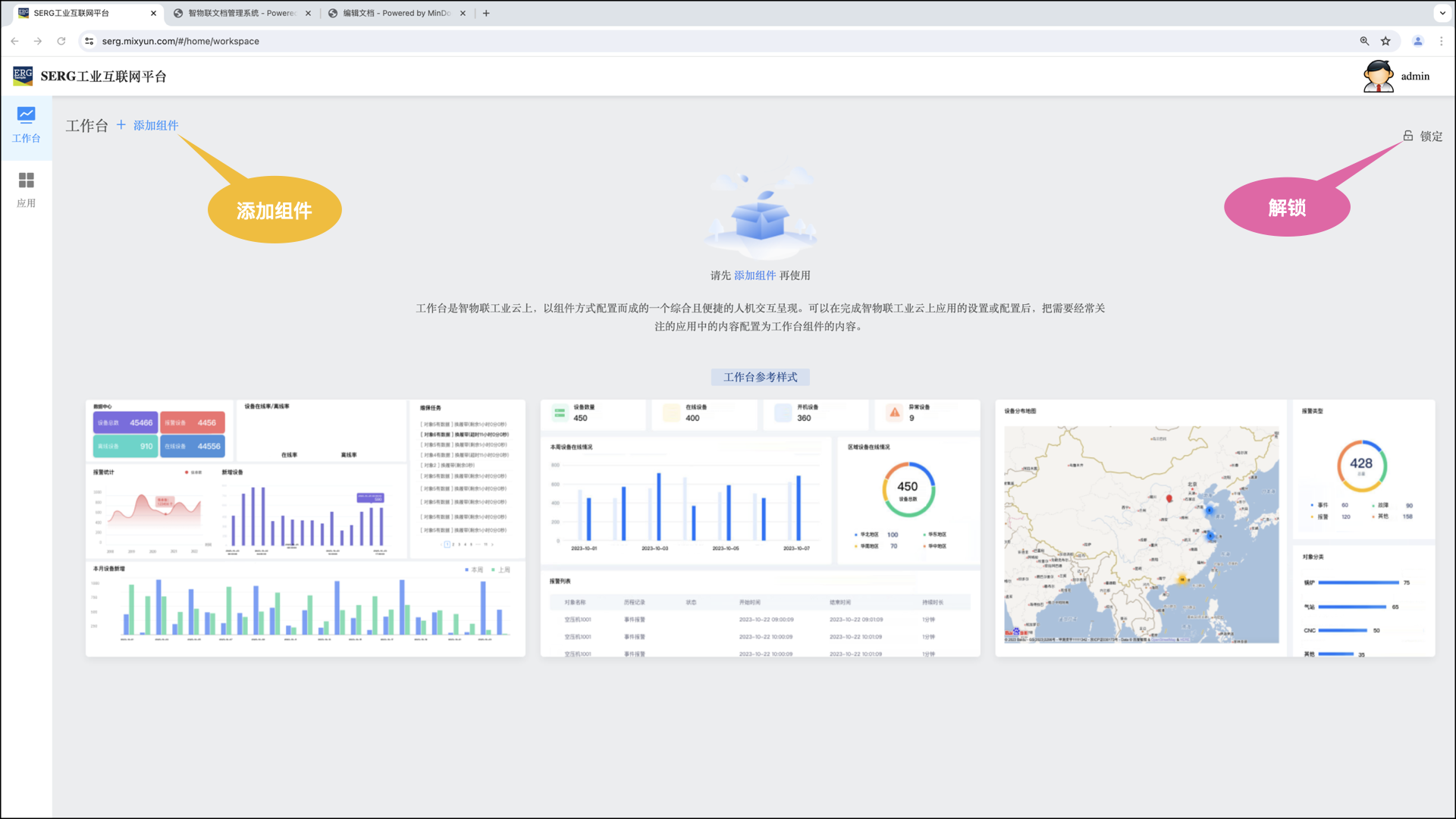Open browser zoom magnifier icon

pyautogui.click(x=1364, y=41)
